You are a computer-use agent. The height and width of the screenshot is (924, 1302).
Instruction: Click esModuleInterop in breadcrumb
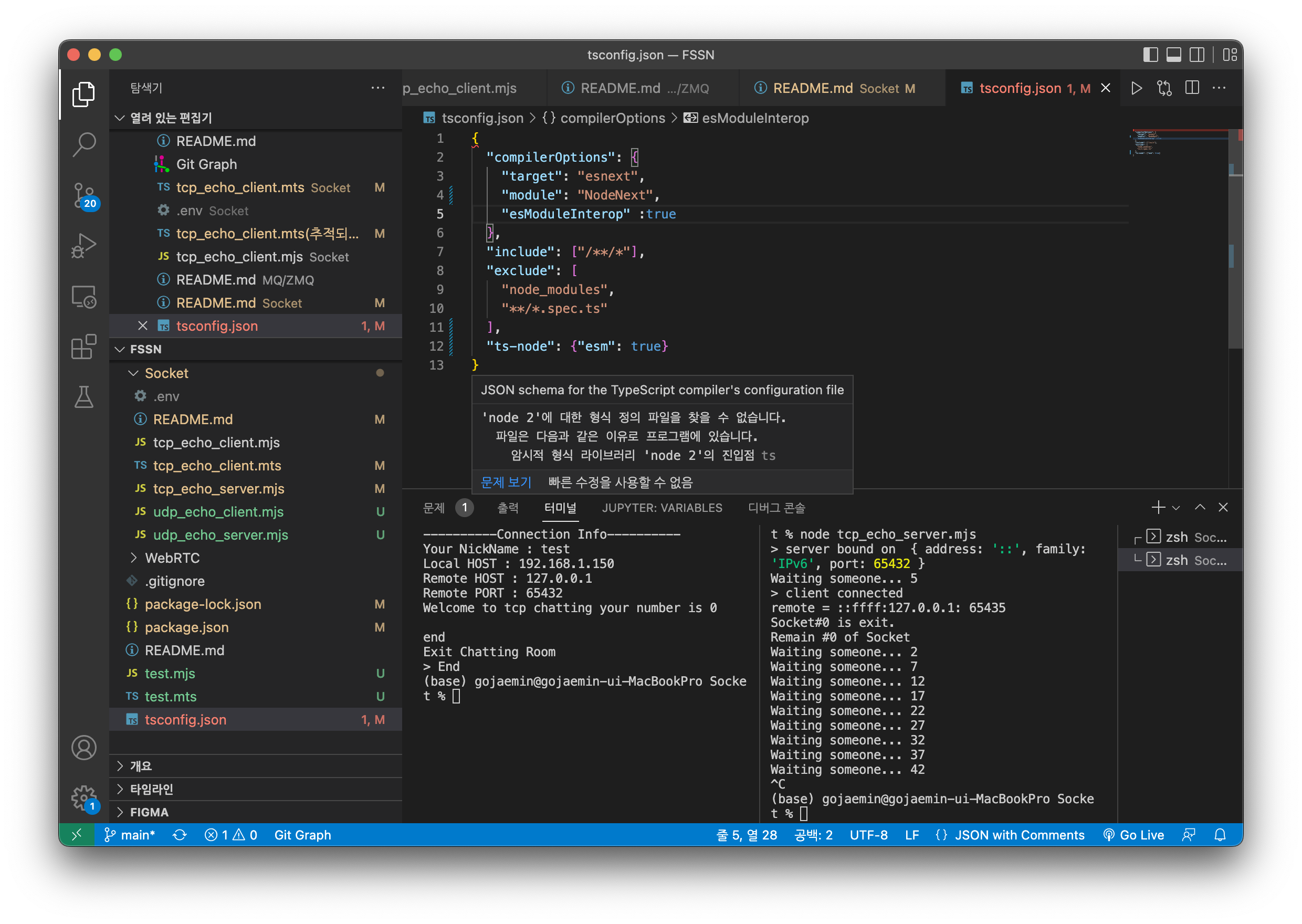coord(755,118)
